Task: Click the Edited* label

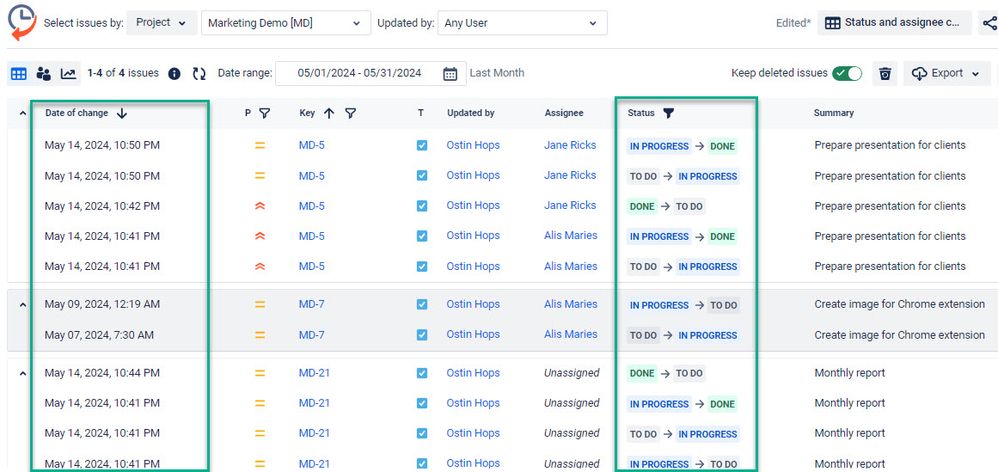Action: tap(793, 23)
